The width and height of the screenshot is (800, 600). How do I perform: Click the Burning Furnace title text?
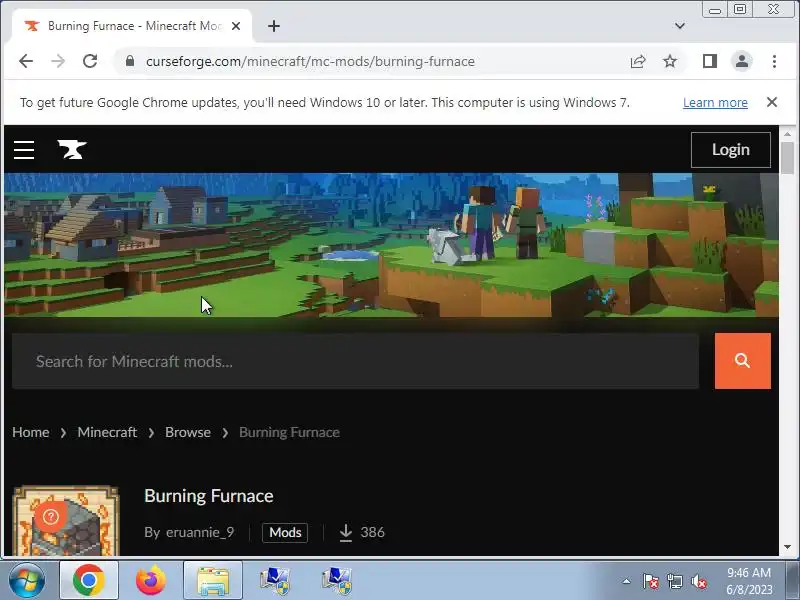click(x=209, y=496)
